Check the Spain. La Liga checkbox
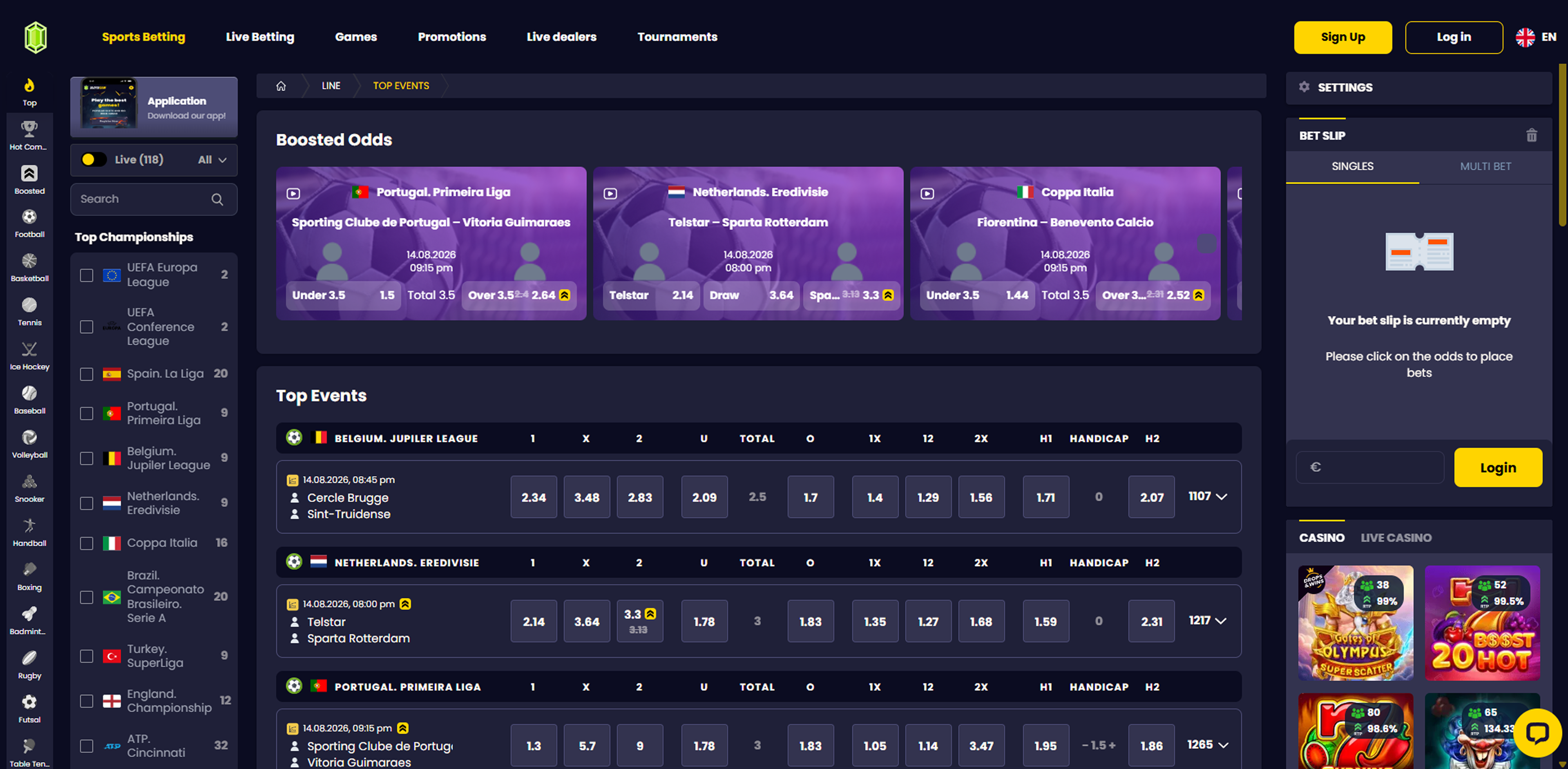 point(87,374)
